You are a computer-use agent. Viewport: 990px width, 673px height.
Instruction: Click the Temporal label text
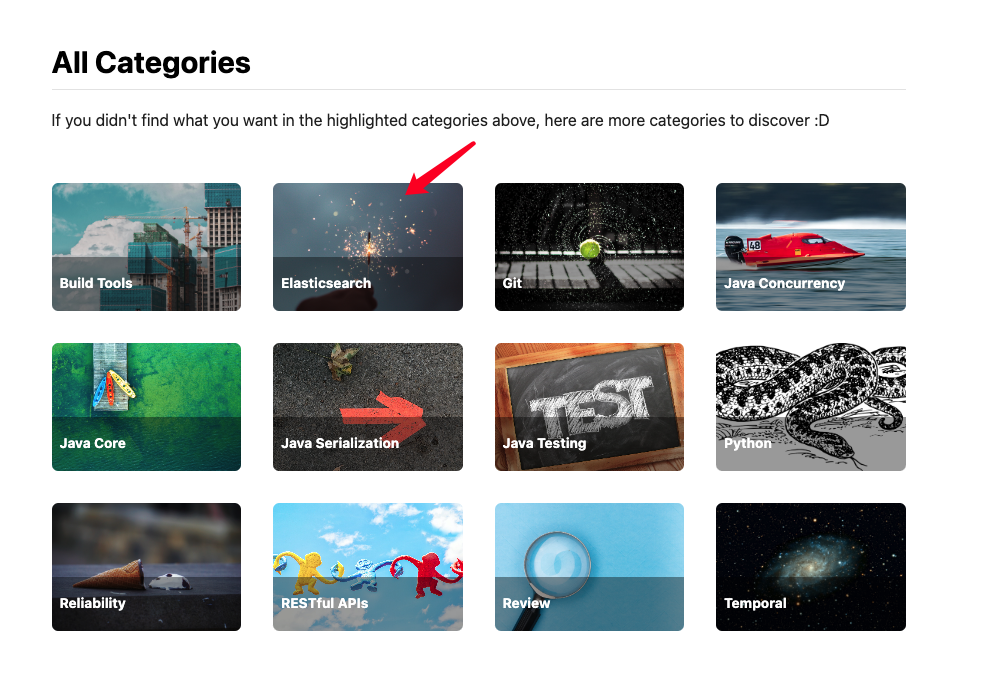click(x=755, y=604)
